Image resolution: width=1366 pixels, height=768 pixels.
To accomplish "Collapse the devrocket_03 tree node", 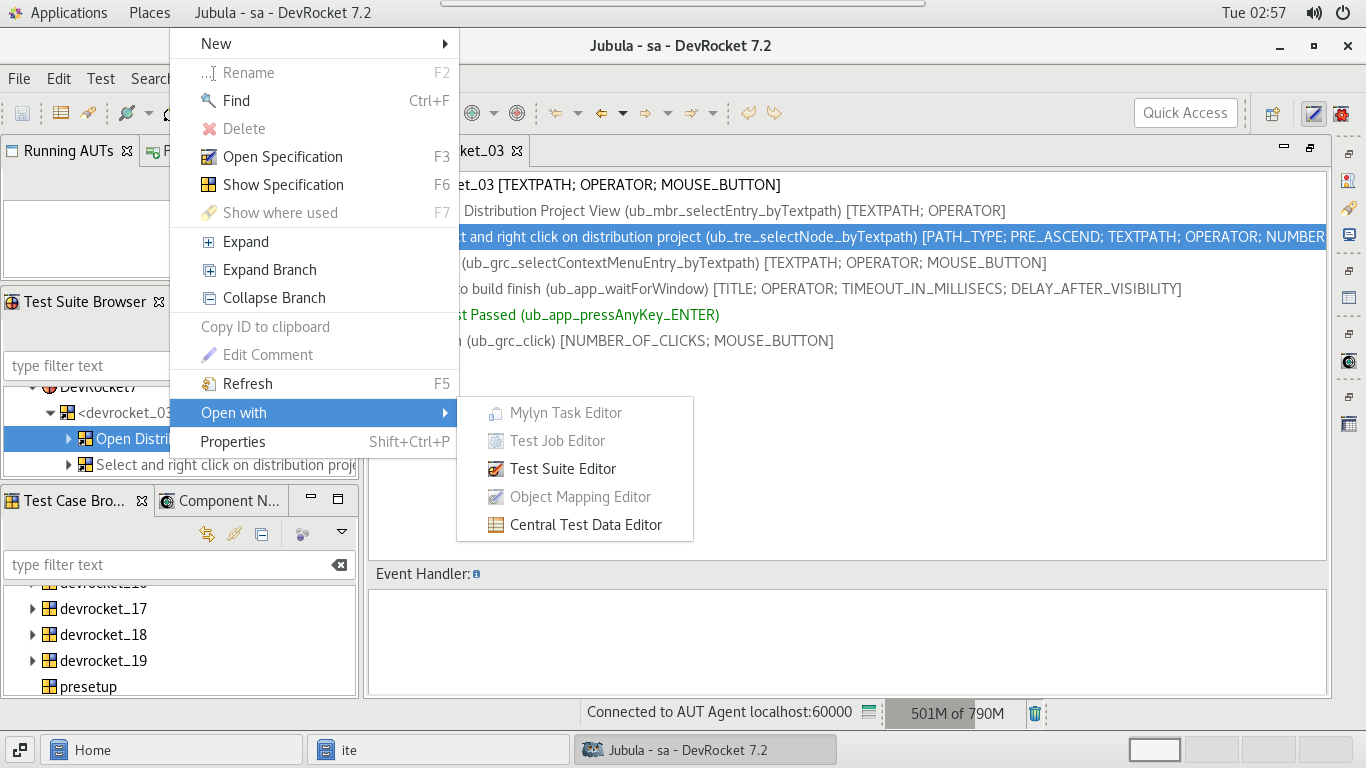I will [50, 413].
